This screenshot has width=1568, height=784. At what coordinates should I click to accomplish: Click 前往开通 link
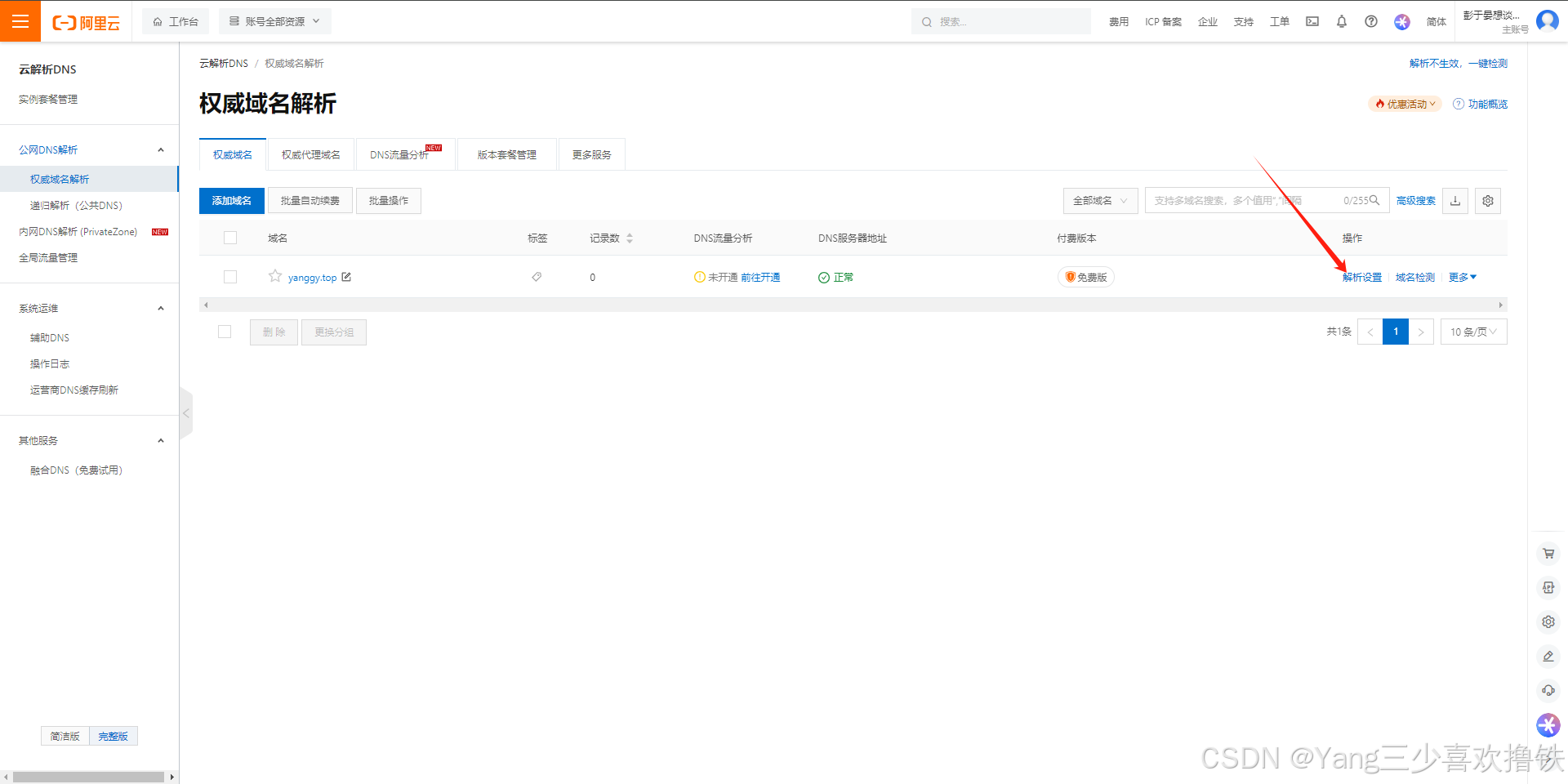tap(760, 277)
